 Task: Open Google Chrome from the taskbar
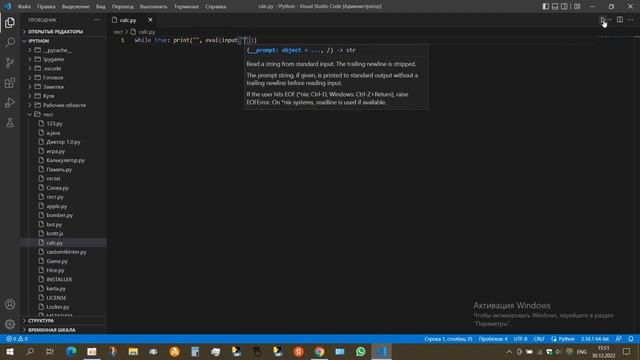pos(319,352)
